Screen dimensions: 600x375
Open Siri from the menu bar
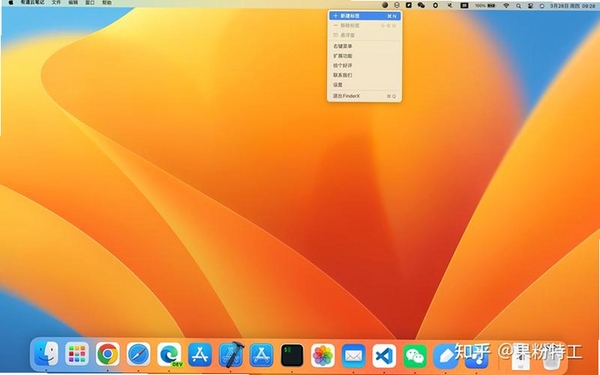(542, 6)
